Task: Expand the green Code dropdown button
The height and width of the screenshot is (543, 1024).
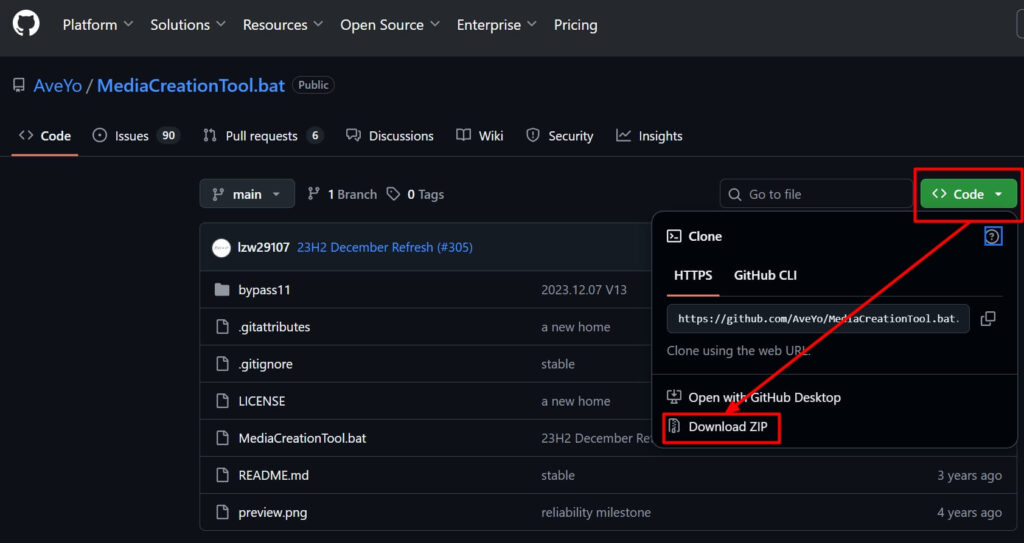Action: tap(968, 194)
